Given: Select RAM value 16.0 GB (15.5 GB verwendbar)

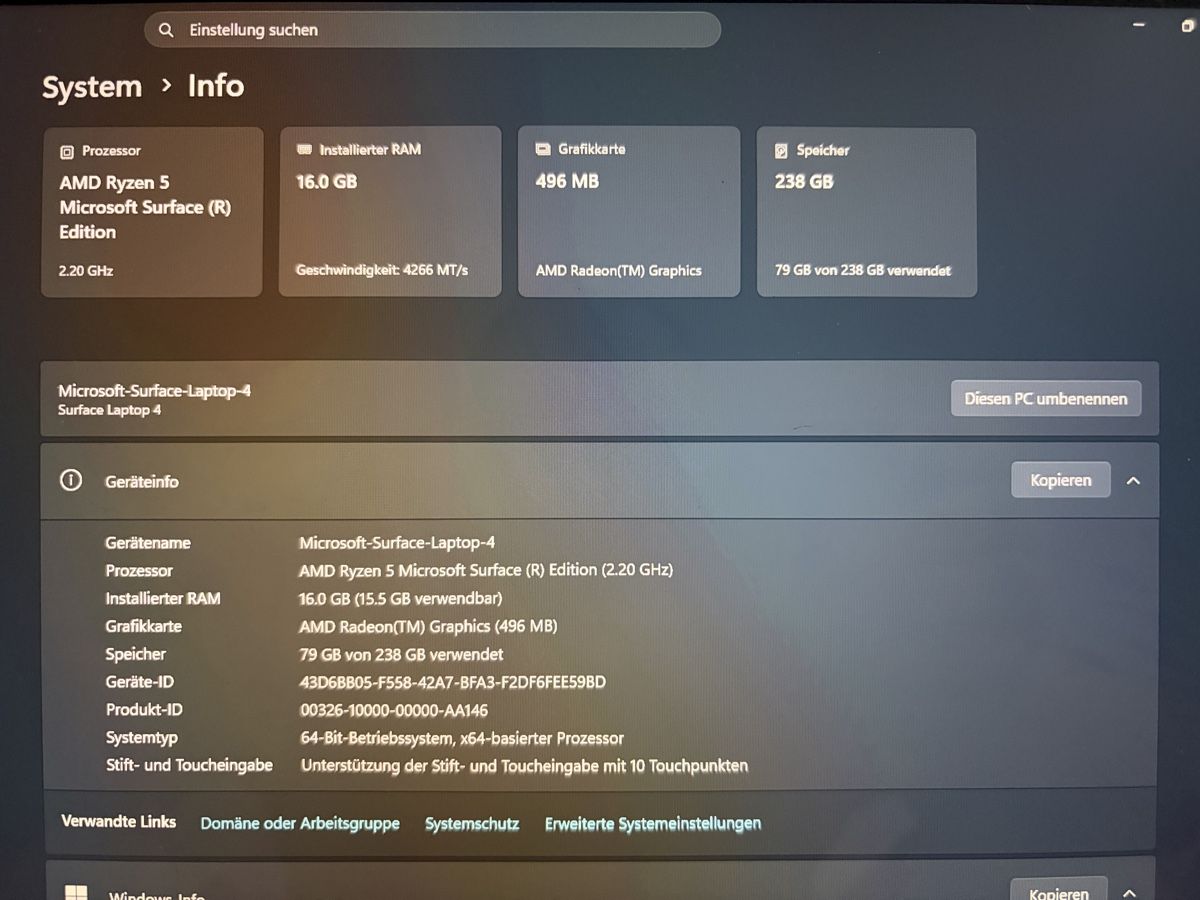Looking at the screenshot, I should (400, 599).
